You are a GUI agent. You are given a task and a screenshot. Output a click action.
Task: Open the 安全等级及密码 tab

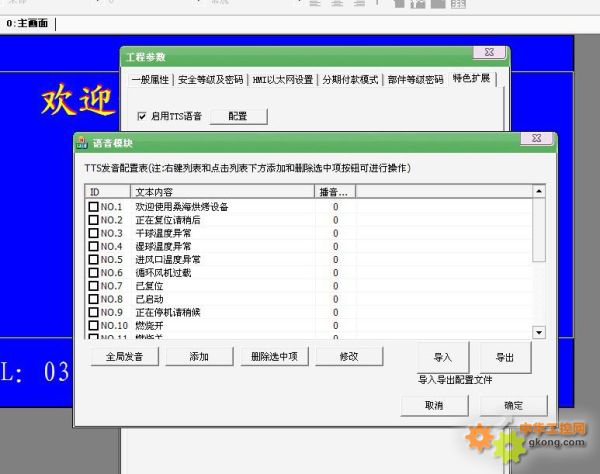(x=210, y=79)
